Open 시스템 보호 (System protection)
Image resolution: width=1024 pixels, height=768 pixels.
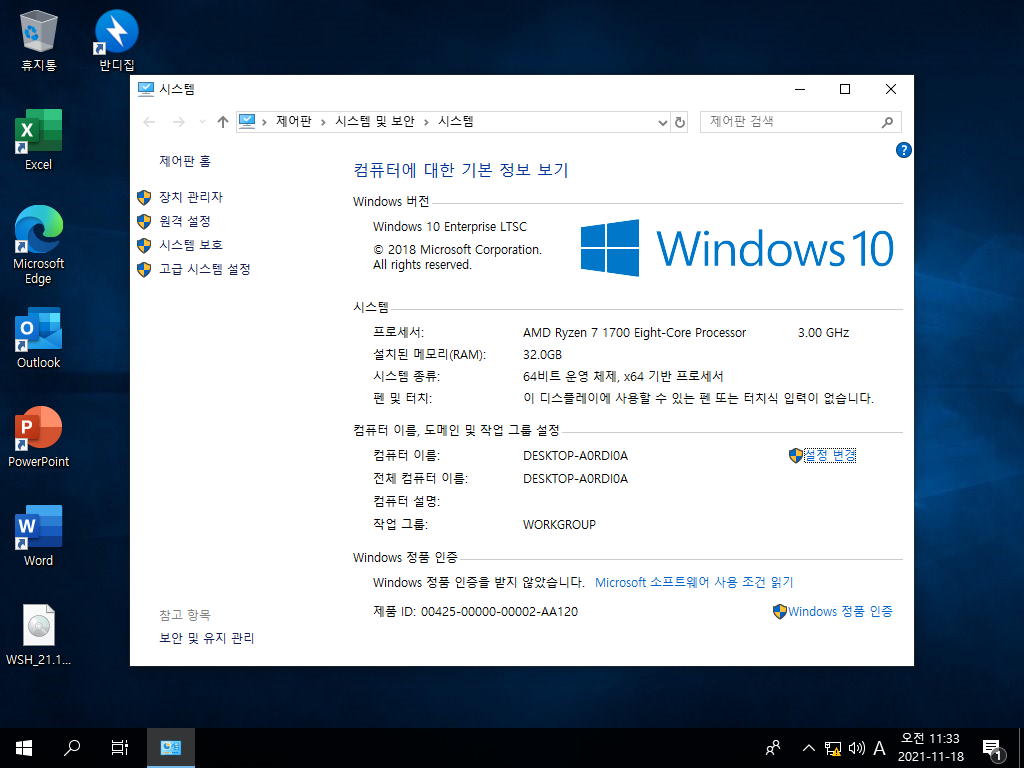[x=191, y=245]
